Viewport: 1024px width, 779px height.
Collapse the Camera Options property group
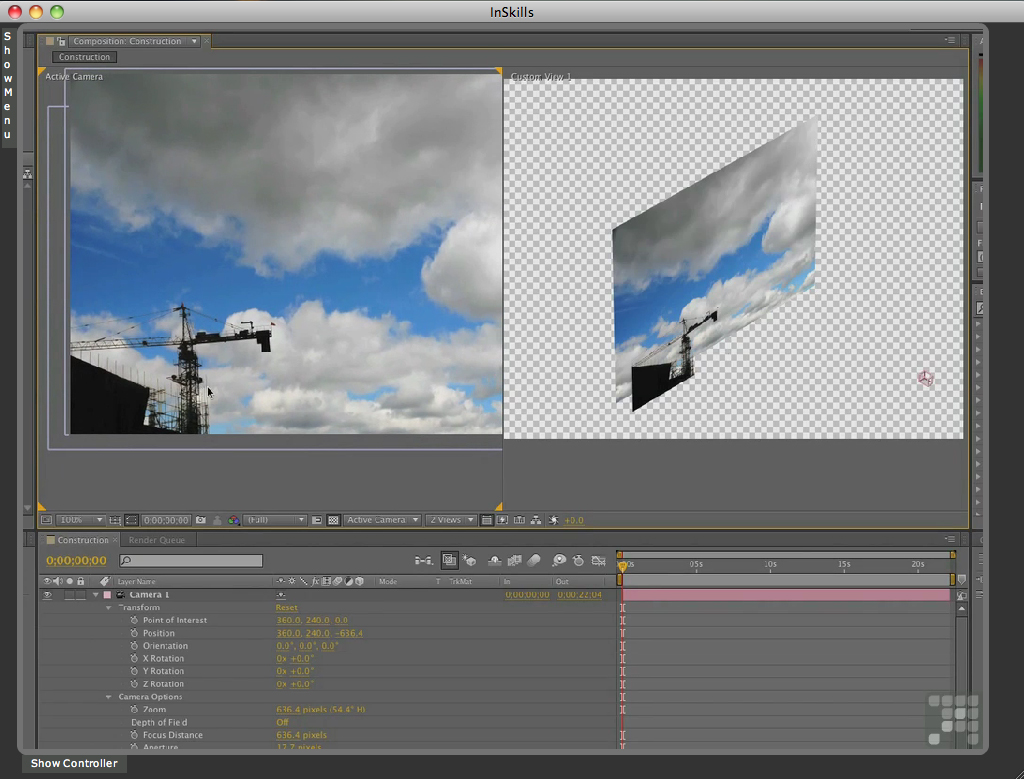109,697
